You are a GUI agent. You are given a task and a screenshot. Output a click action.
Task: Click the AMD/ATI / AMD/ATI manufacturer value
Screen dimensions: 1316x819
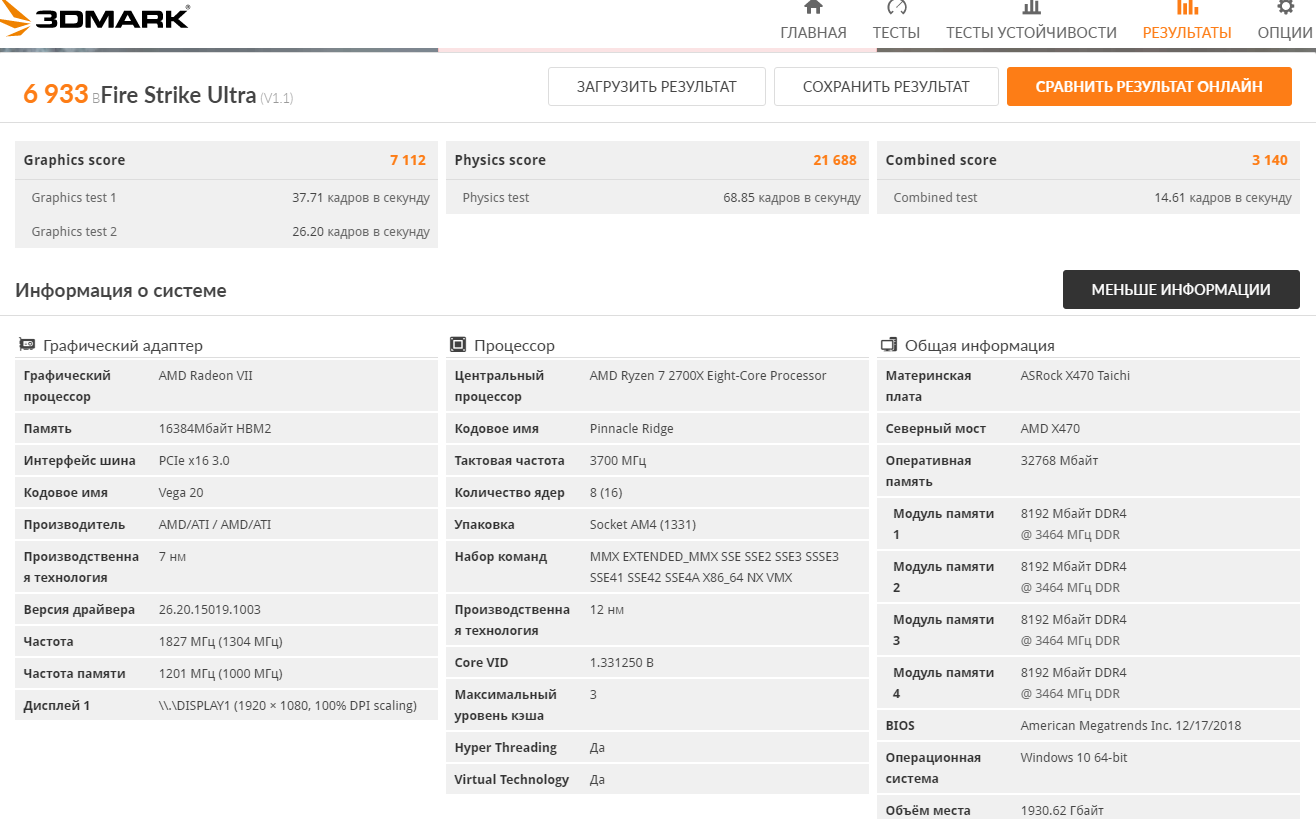(x=215, y=525)
